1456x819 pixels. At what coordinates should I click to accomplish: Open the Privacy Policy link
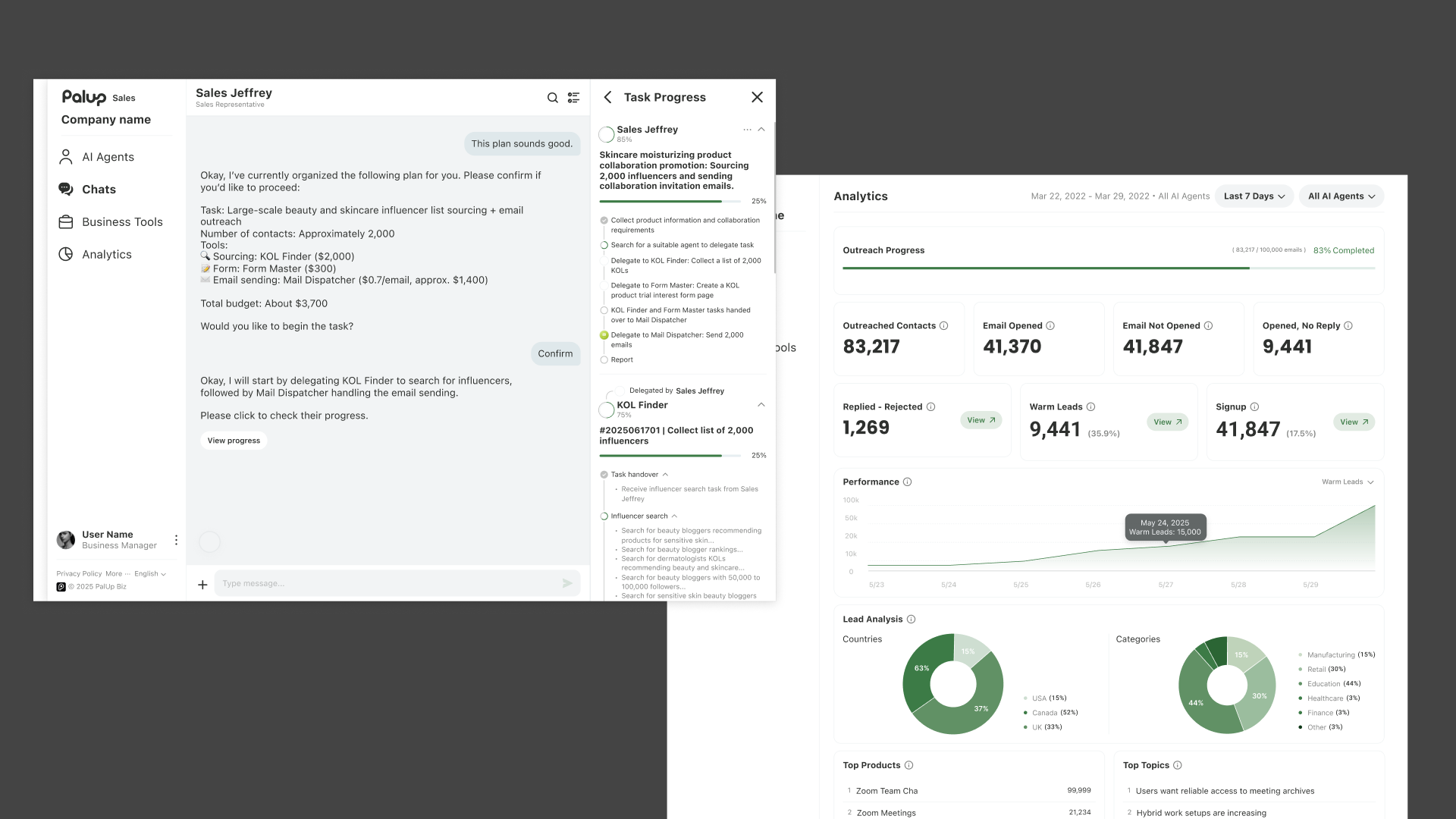[79, 574]
